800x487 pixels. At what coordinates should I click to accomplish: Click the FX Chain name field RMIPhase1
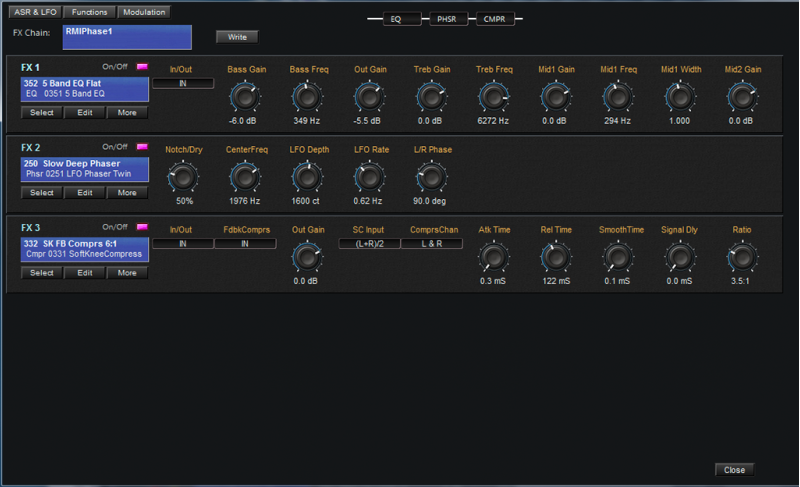(126, 37)
